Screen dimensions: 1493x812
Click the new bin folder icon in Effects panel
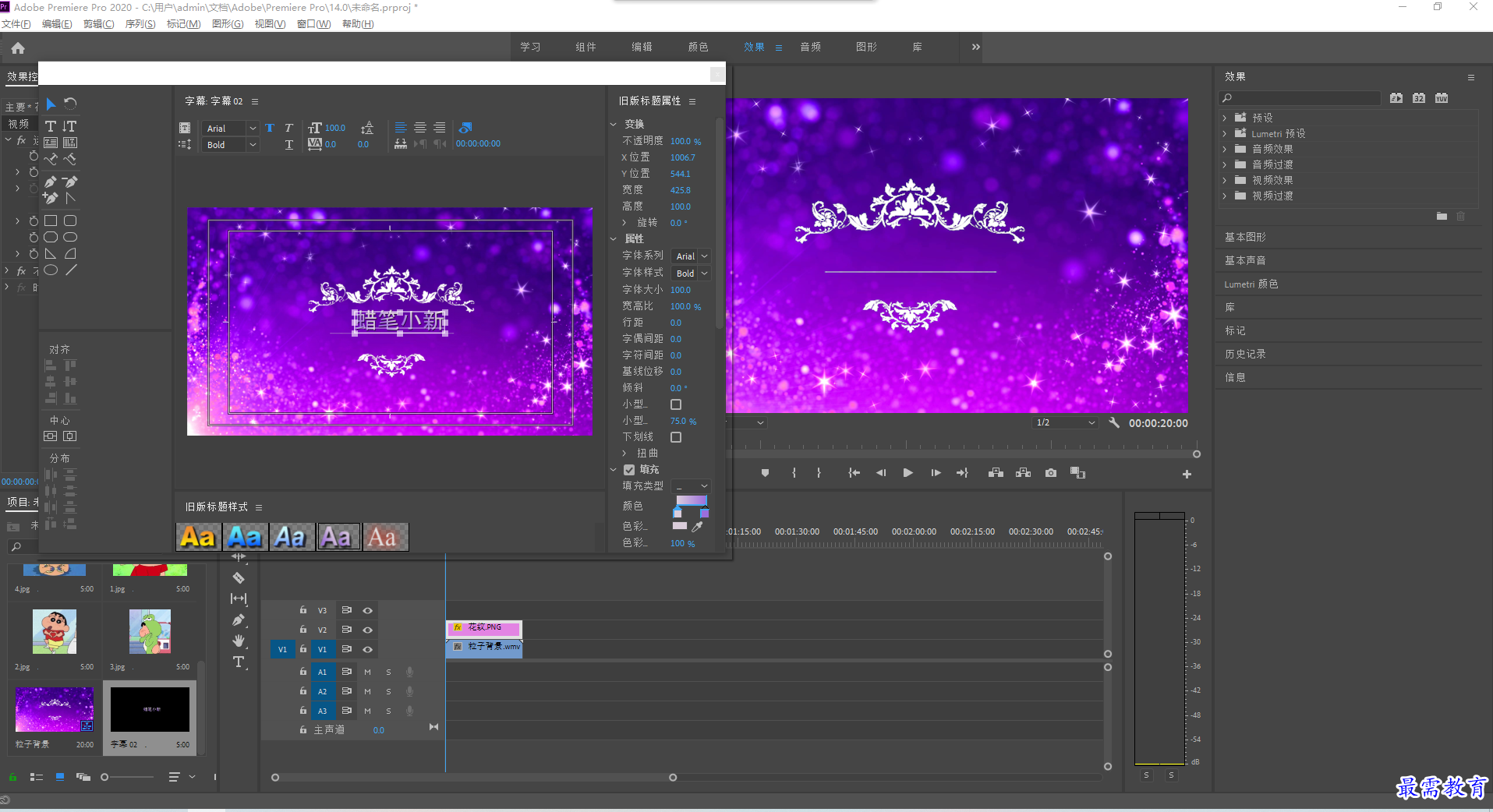pos(1442,216)
